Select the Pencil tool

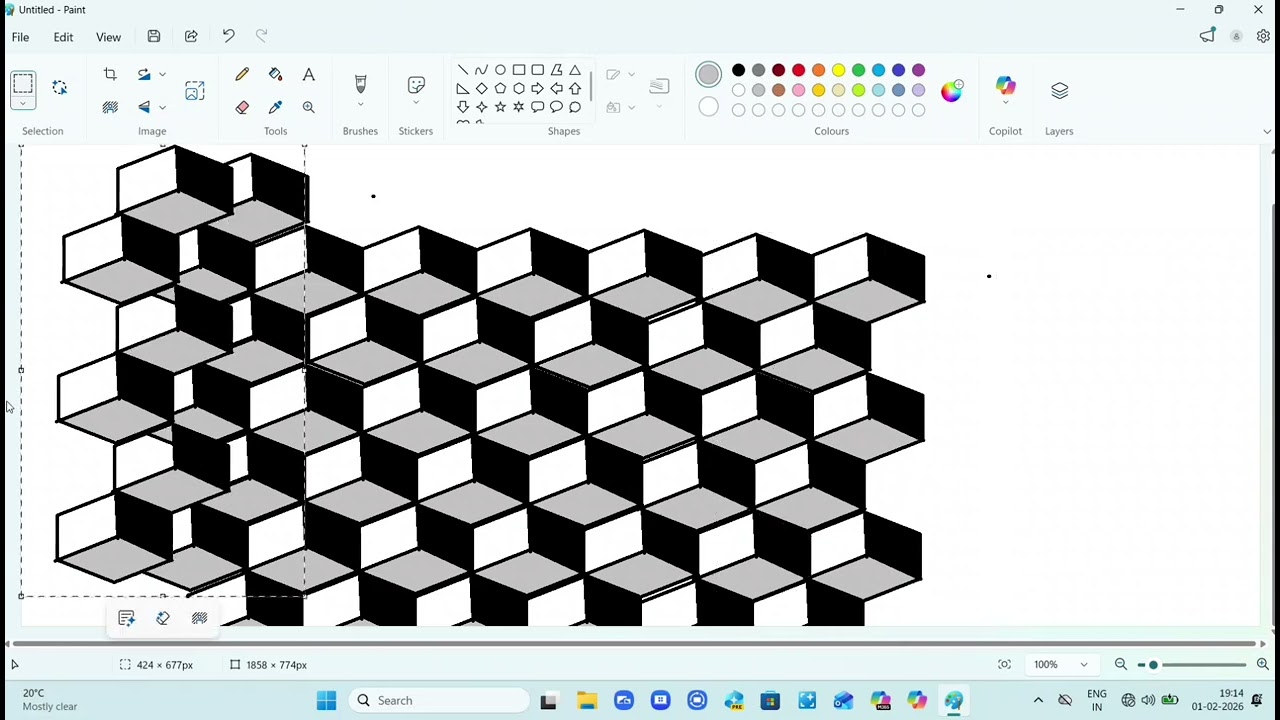click(242, 75)
